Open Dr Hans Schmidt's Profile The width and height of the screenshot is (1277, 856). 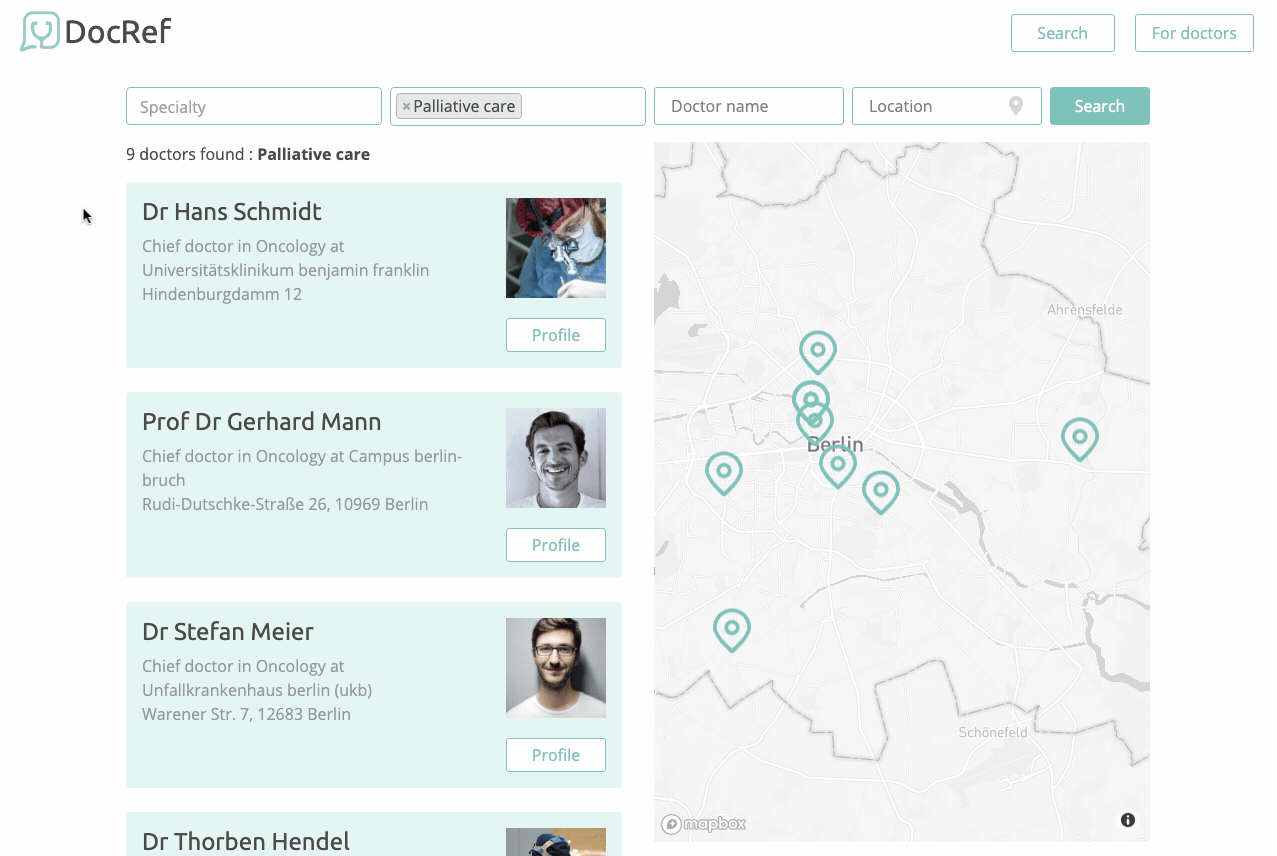pos(555,335)
